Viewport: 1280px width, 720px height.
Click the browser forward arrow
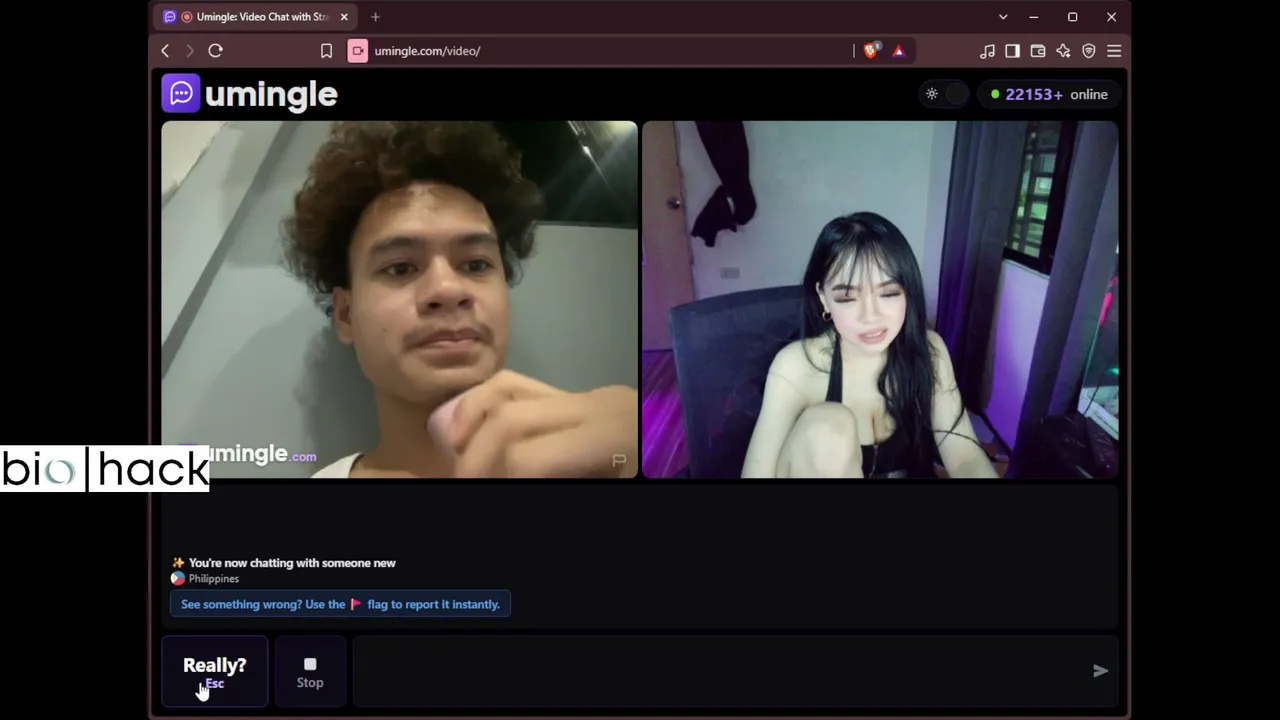[189, 51]
